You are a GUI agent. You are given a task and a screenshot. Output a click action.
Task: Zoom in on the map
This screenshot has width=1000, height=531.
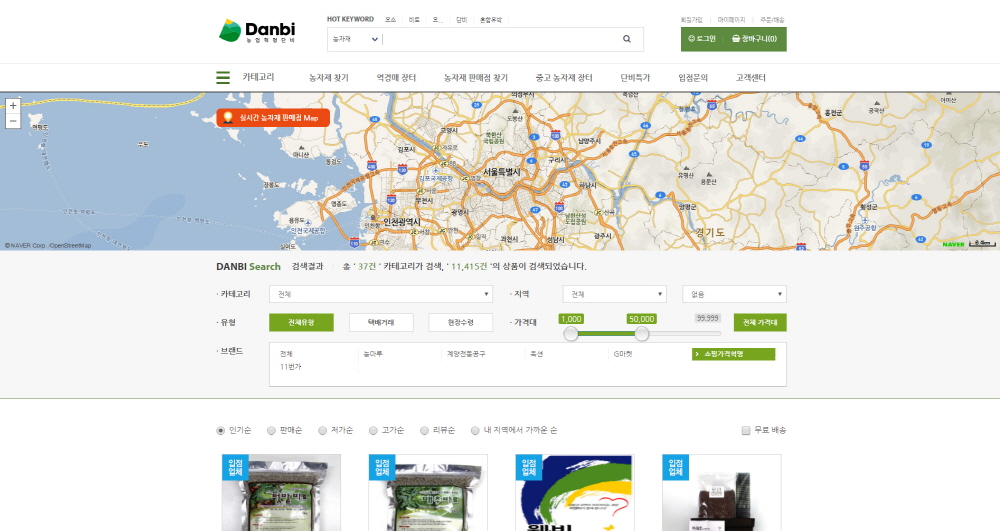click(x=12, y=105)
